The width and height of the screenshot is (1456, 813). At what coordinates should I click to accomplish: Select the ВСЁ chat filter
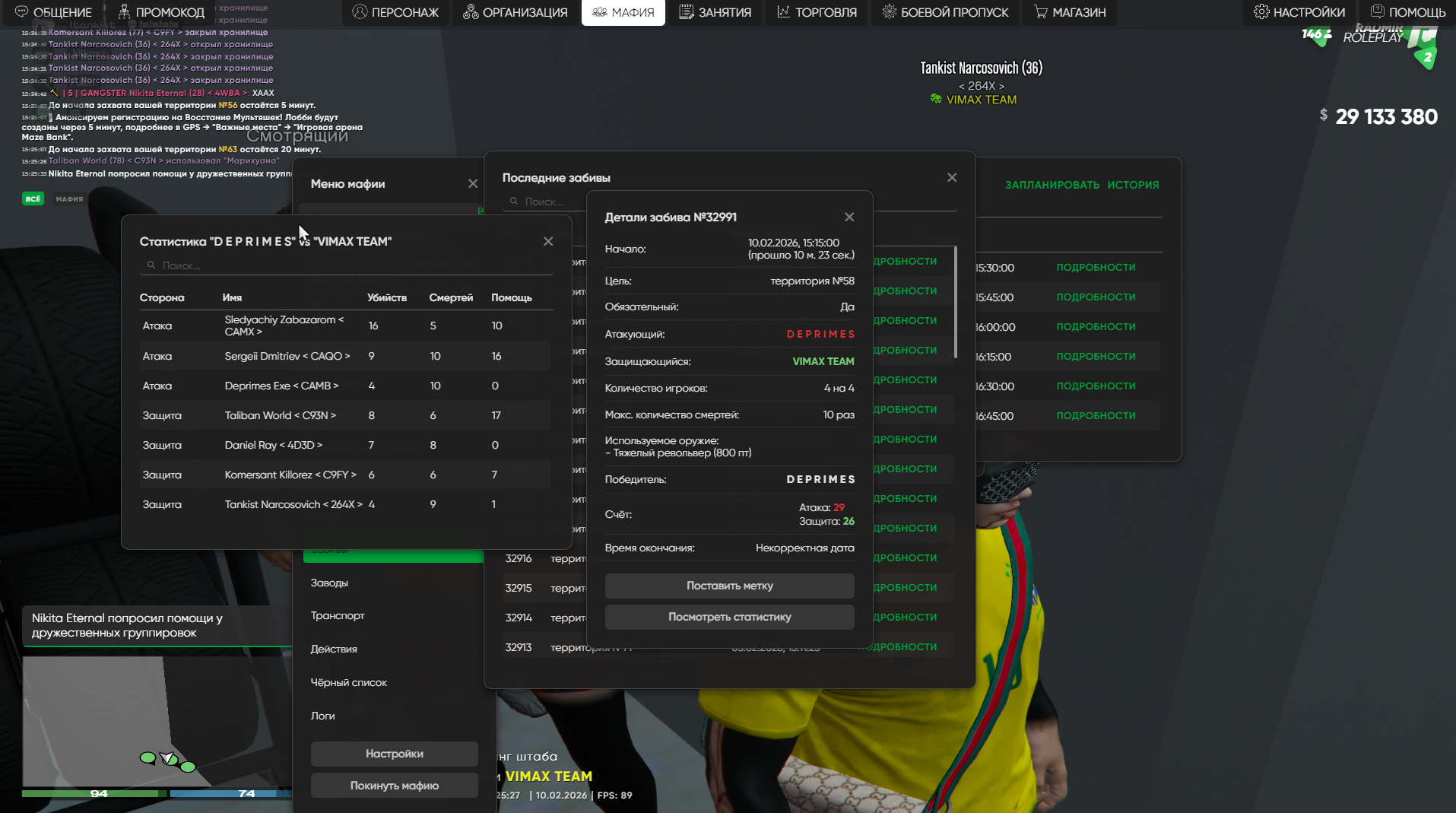tap(33, 199)
